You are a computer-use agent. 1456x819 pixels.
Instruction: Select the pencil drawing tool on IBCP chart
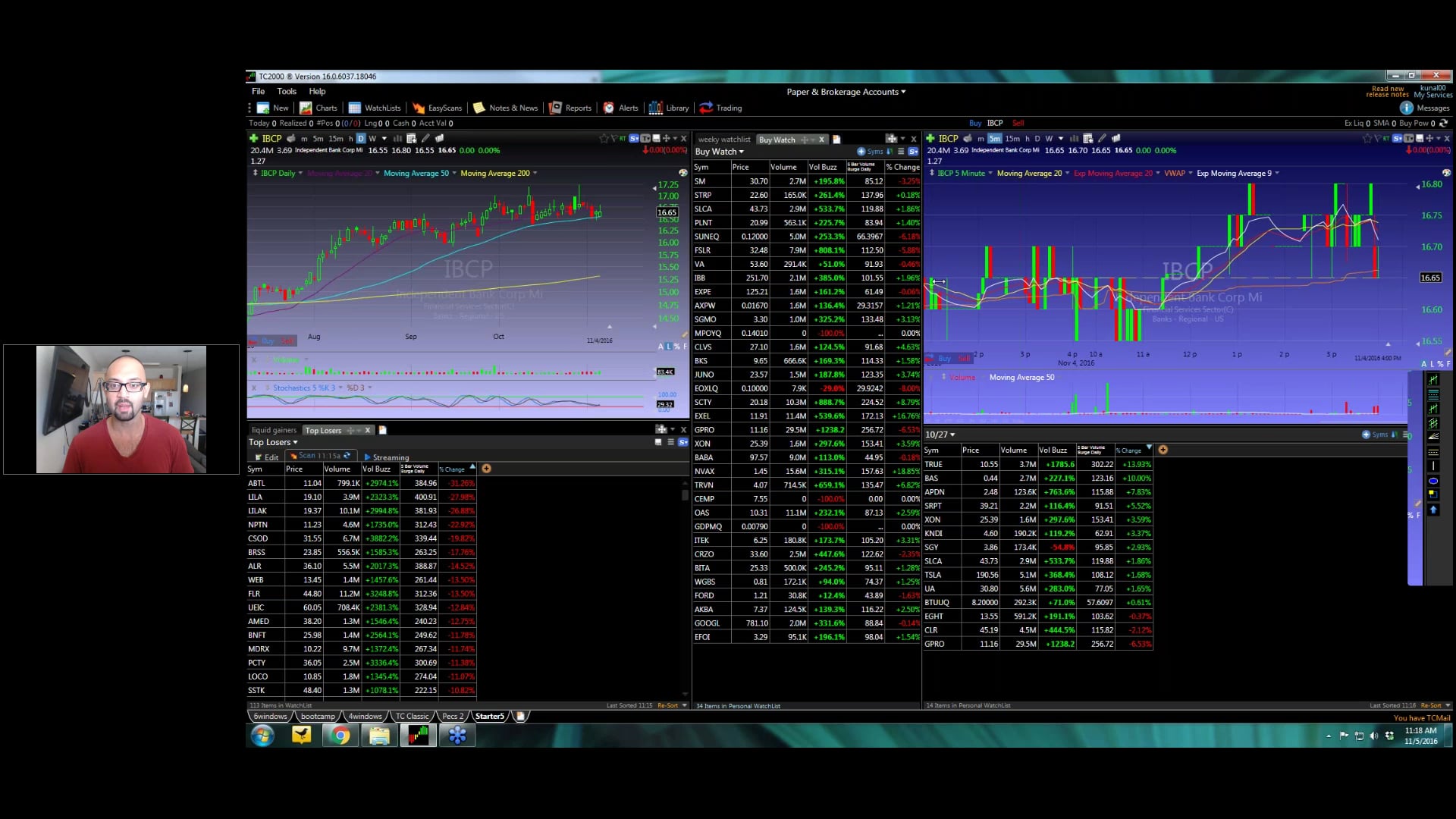(426, 138)
